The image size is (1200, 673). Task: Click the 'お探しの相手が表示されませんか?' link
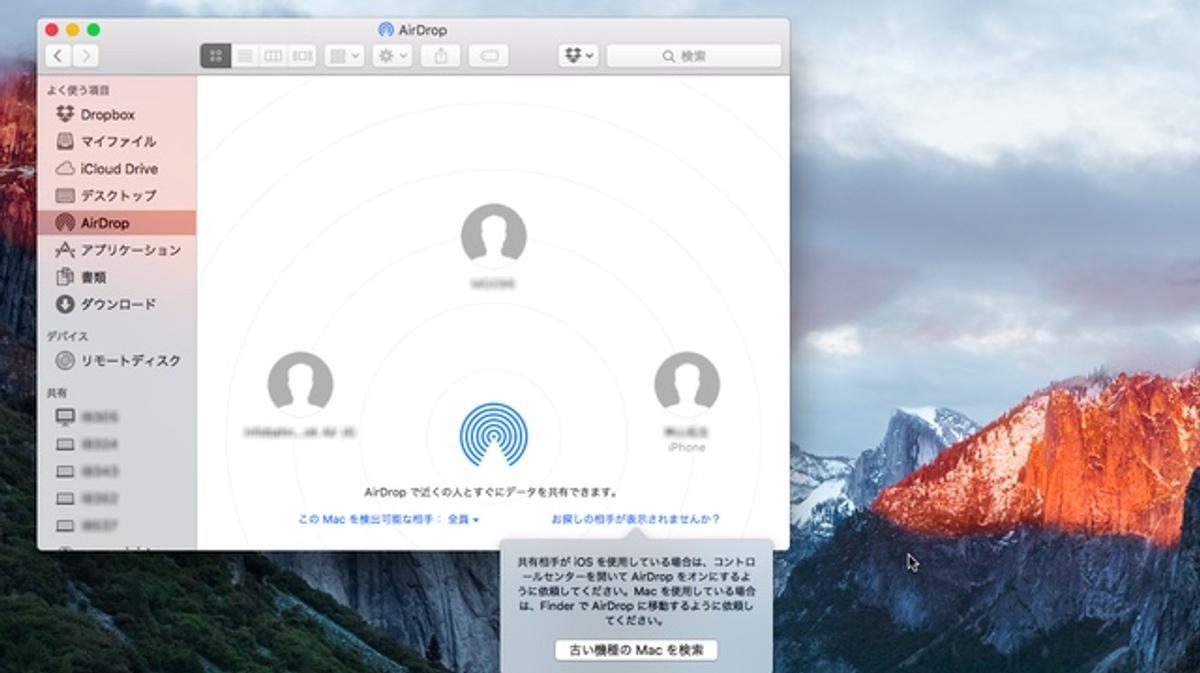pos(635,519)
